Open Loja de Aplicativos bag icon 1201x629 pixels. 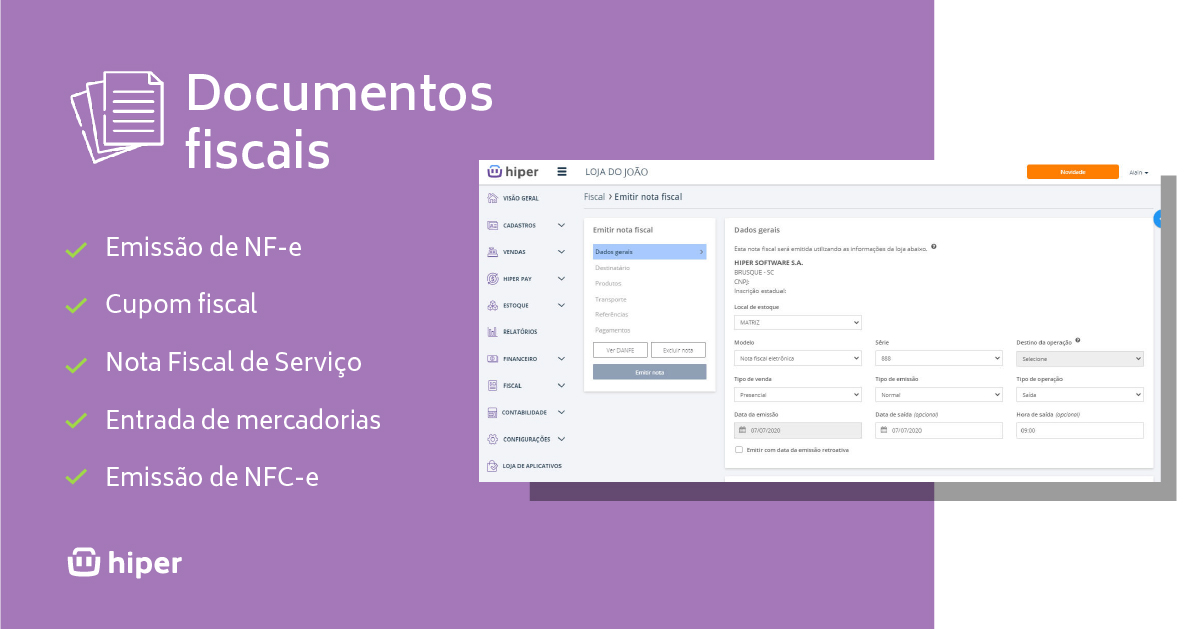(x=492, y=466)
